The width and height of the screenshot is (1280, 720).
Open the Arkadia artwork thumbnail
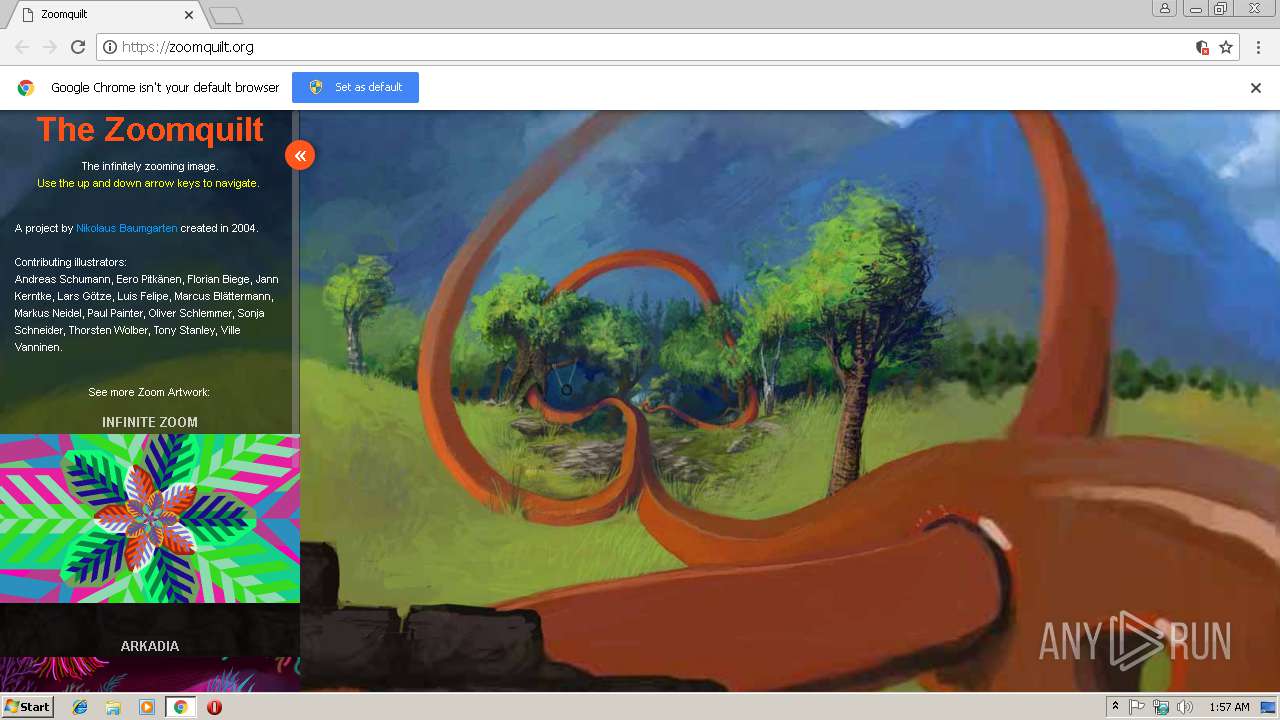click(150, 674)
